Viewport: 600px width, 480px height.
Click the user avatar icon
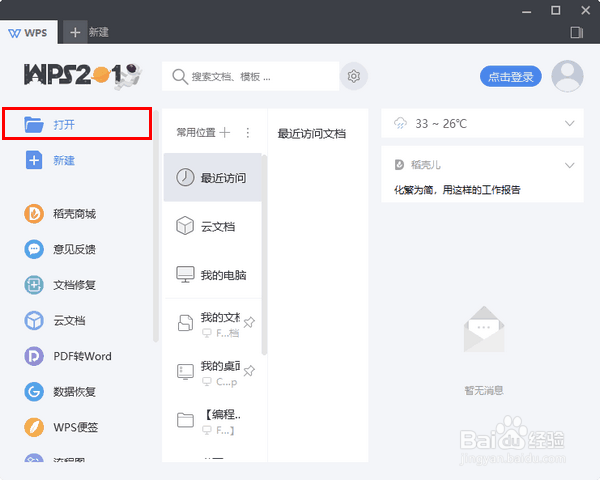click(567, 76)
